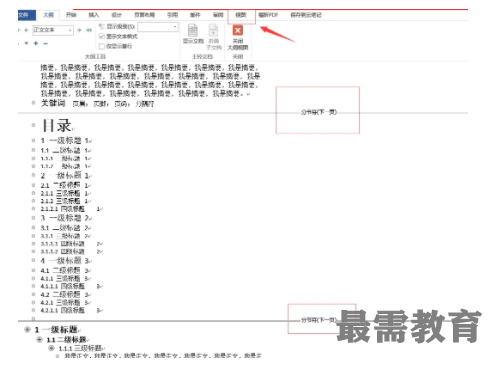Click TOC entry '4.1.1.1 四级标题 3'
Image resolution: width=488 pixels, height=366 pixels.
tap(71, 286)
